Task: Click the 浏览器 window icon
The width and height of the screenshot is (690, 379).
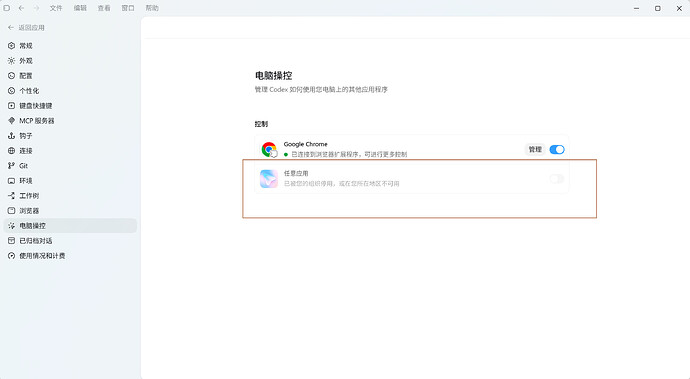Action: click(11, 210)
